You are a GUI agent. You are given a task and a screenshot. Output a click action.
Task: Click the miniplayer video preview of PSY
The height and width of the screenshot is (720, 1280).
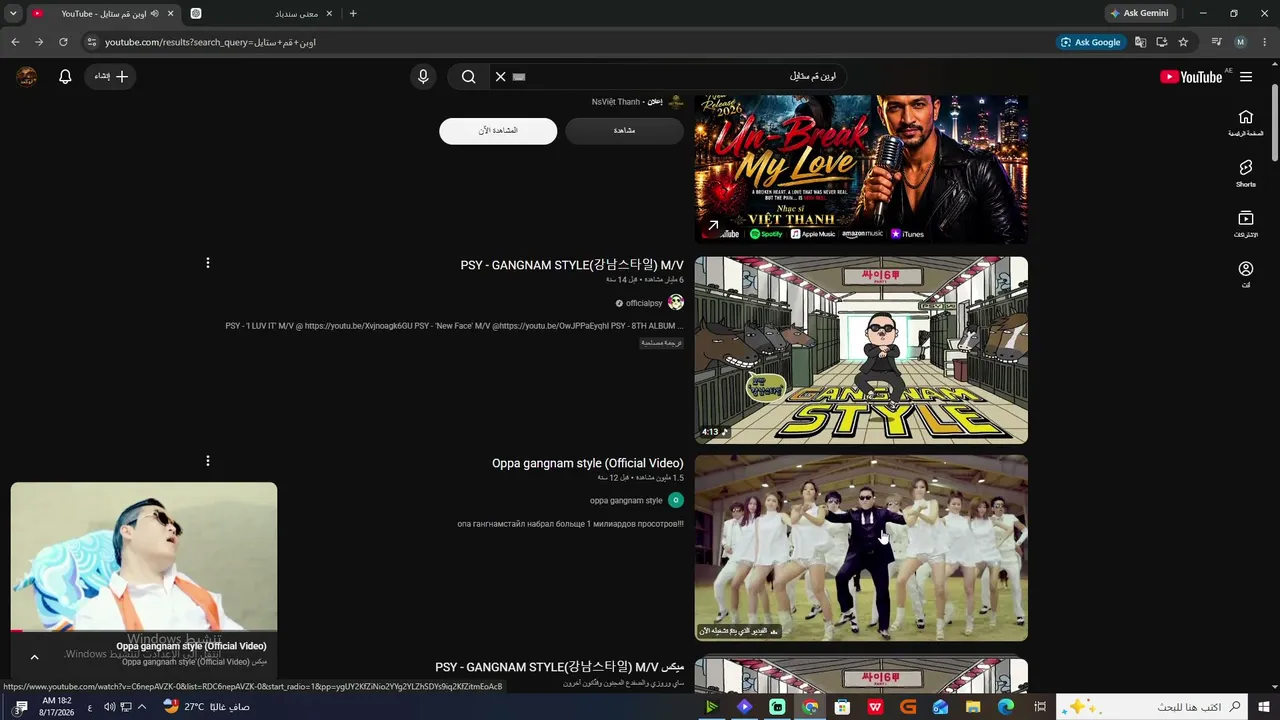(144, 557)
